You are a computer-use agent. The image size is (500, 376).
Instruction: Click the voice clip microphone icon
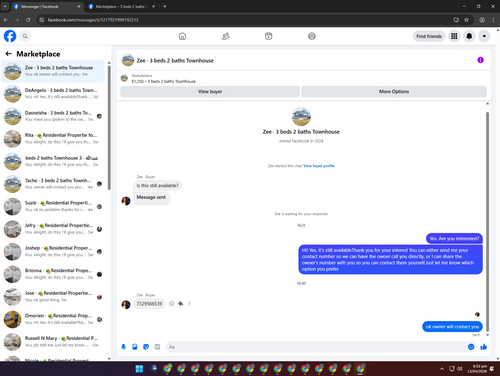pos(123,347)
